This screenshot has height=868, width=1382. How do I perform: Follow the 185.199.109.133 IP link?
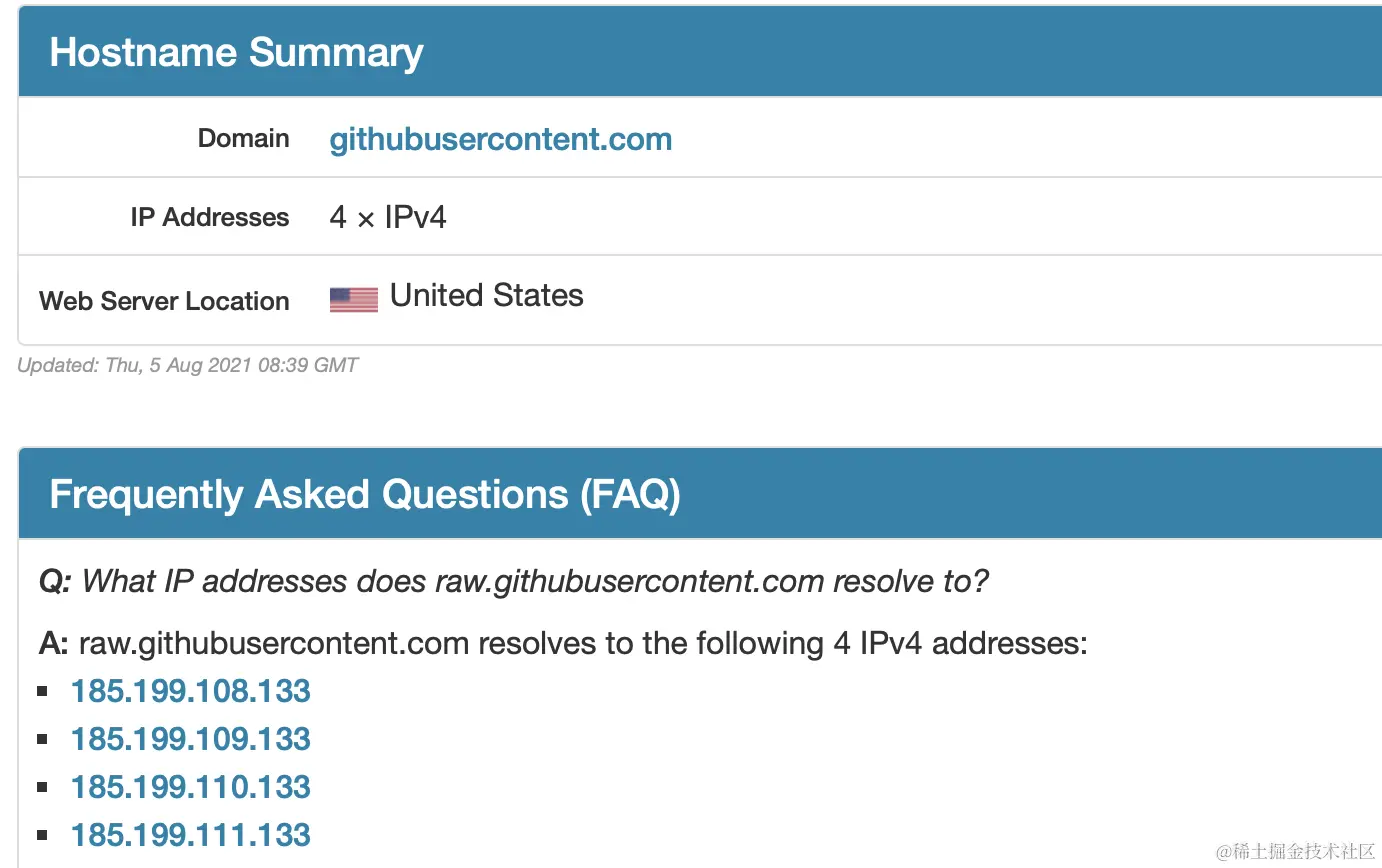point(190,739)
